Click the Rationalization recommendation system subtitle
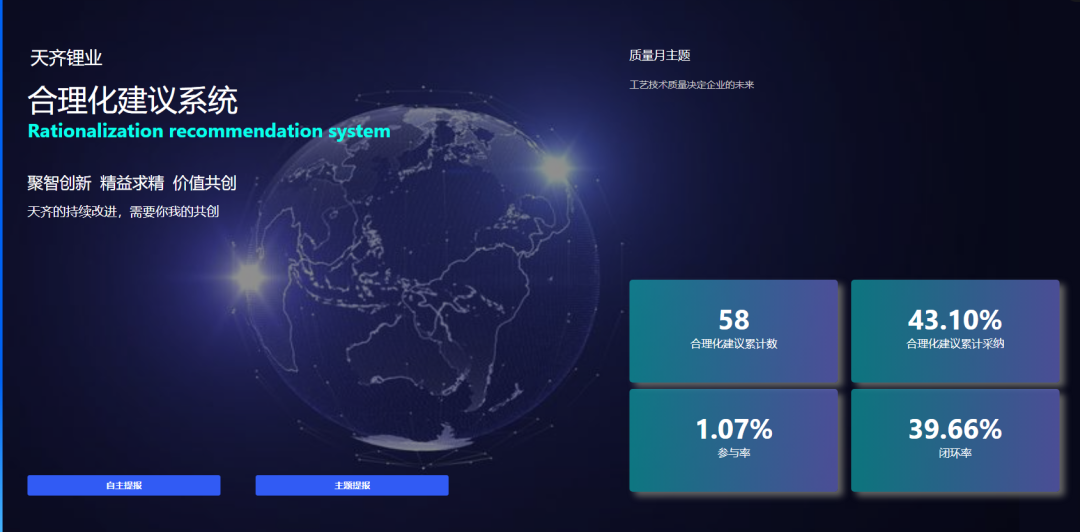Viewport: 1080px width, 532px height. (209, 131)
